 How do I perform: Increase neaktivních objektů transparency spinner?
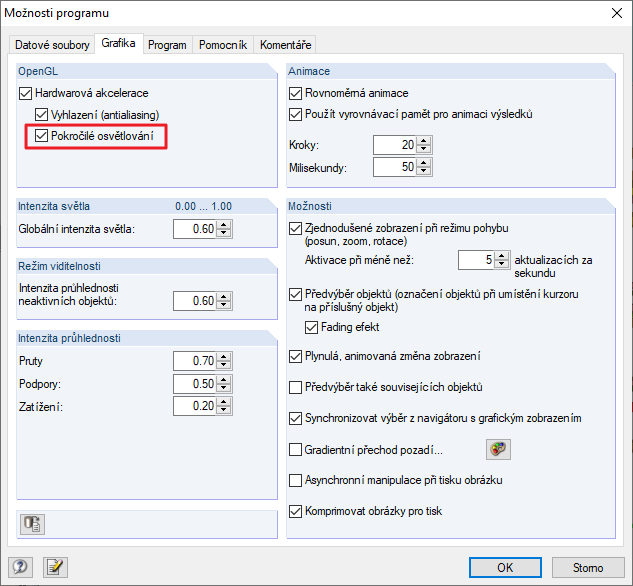[x=224, y=297]
